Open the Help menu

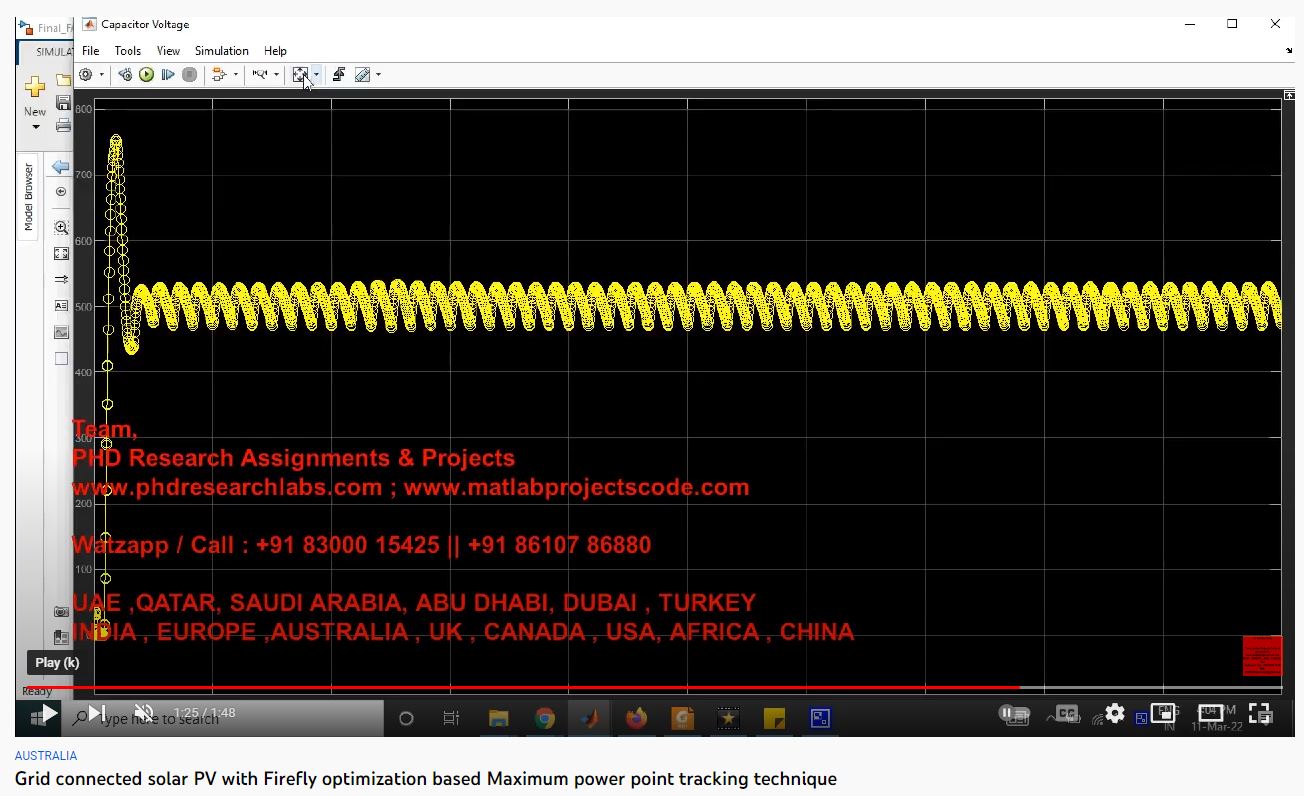[275, 51]
